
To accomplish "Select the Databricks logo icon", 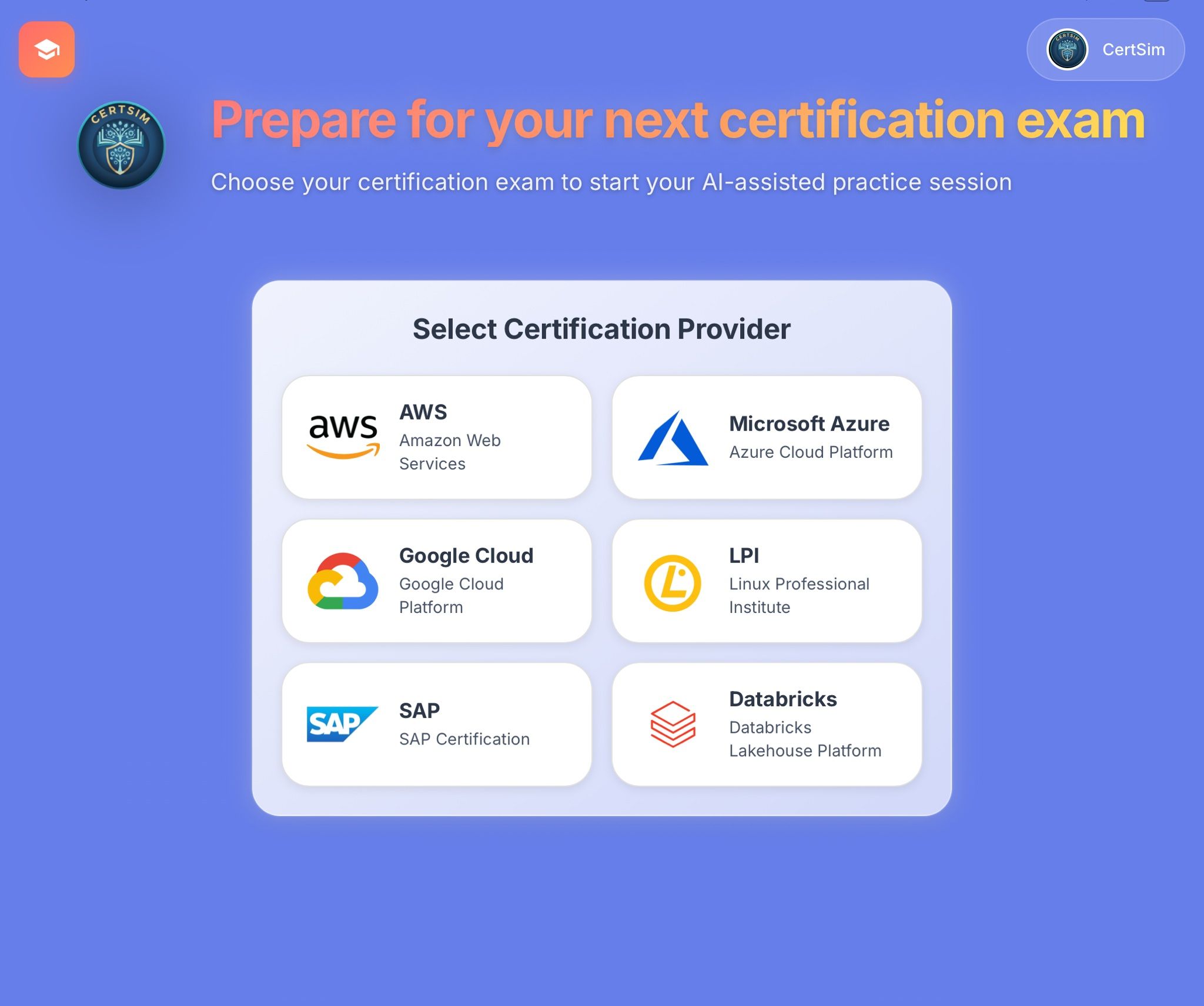I will click(673, 725).
